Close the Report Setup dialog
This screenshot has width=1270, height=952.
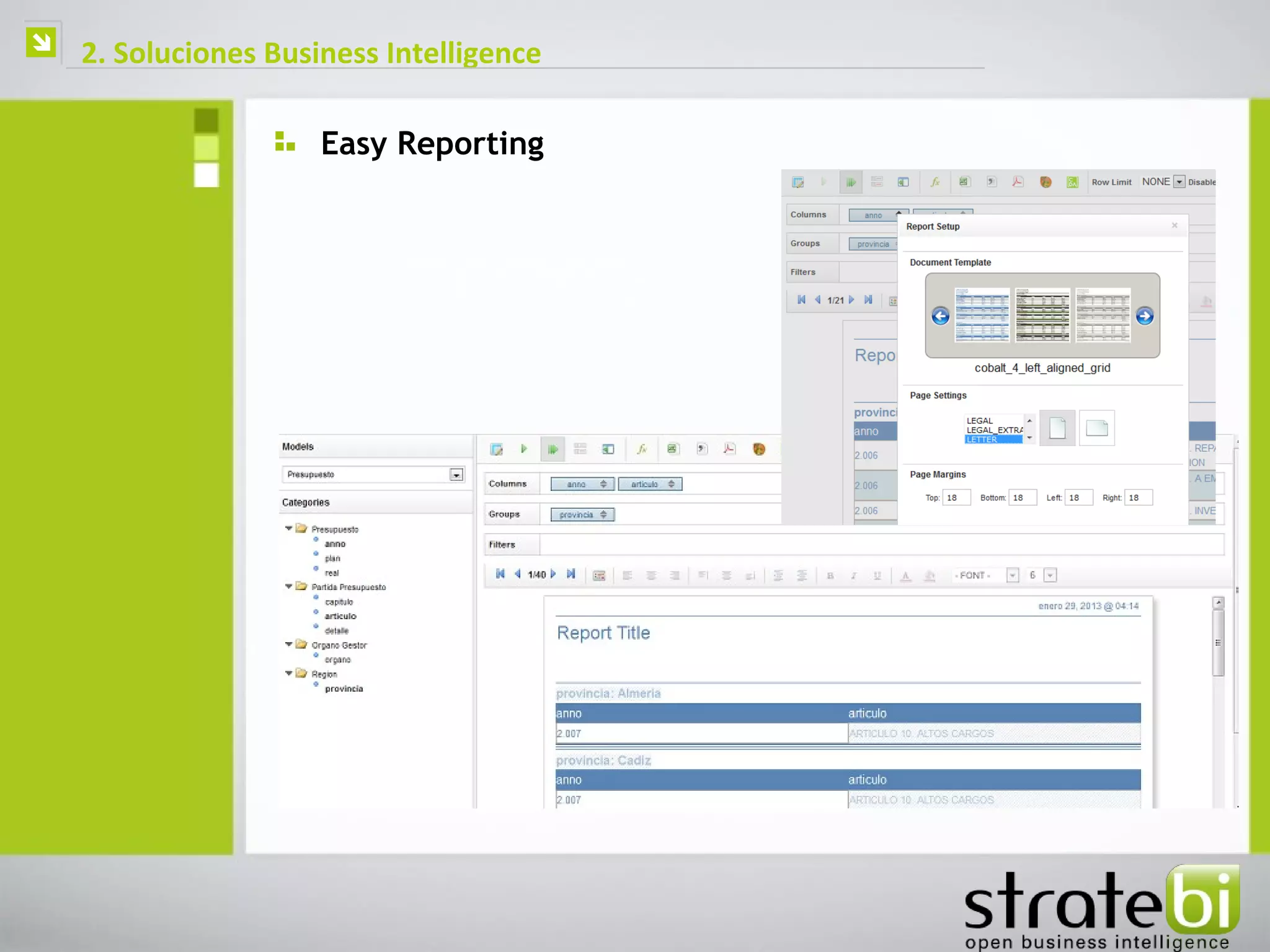(x=1175, y=226)
